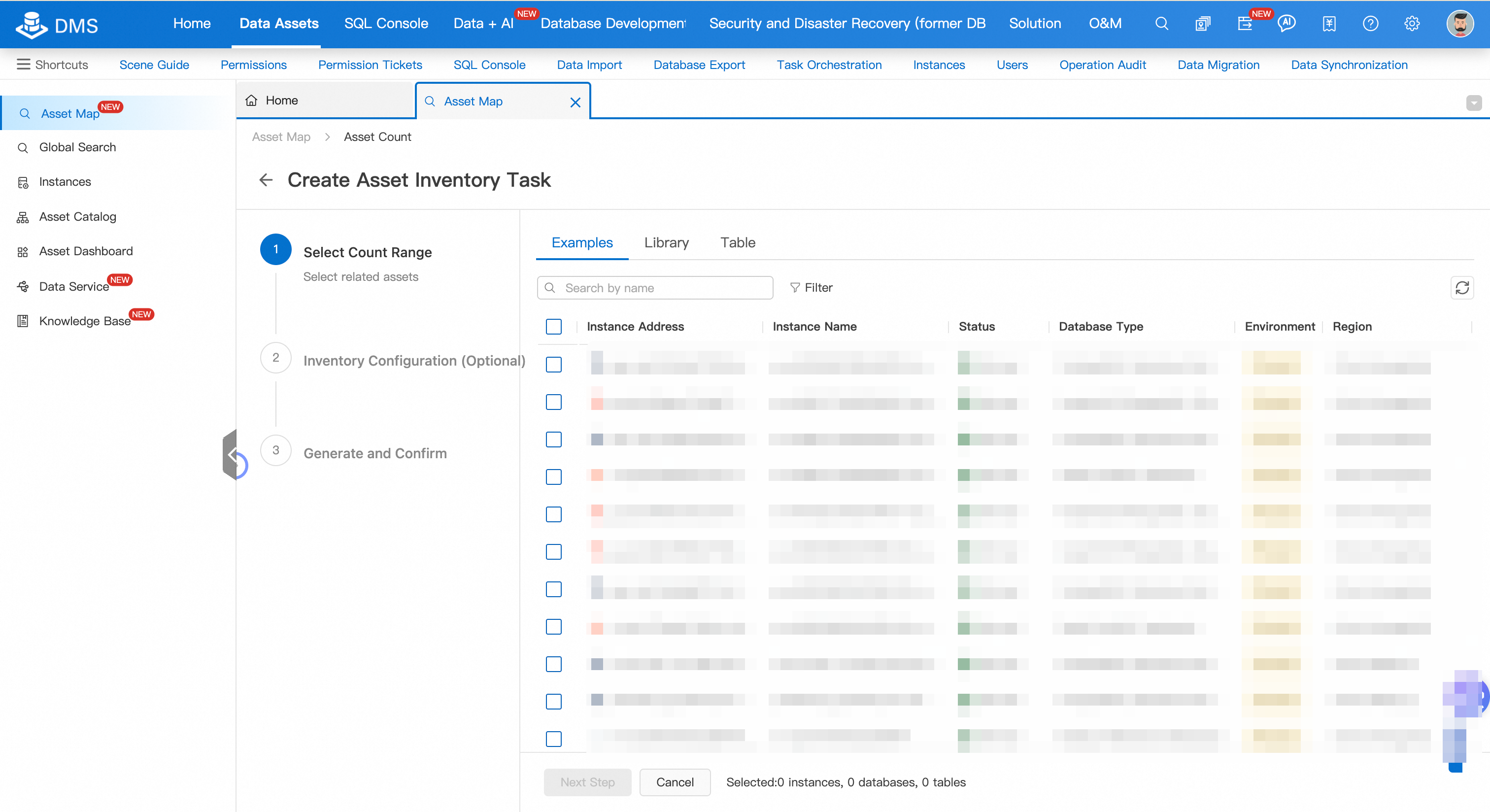The height and width of the screenshot is (812, 1490).
Task: Open the billing yen icon in header
Action: (x=1328, y=24)
